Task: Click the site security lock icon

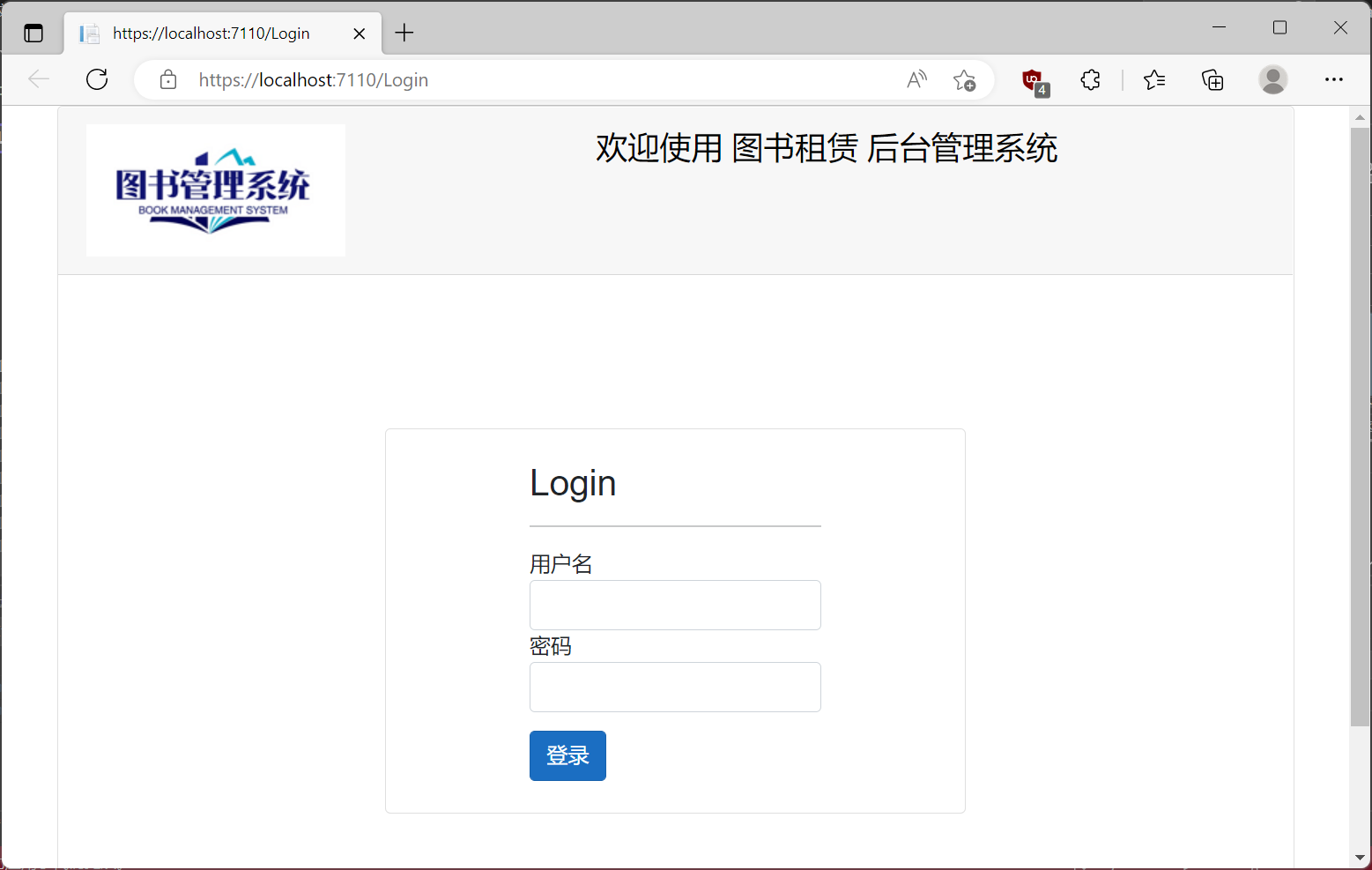Action: pos(167,79)
